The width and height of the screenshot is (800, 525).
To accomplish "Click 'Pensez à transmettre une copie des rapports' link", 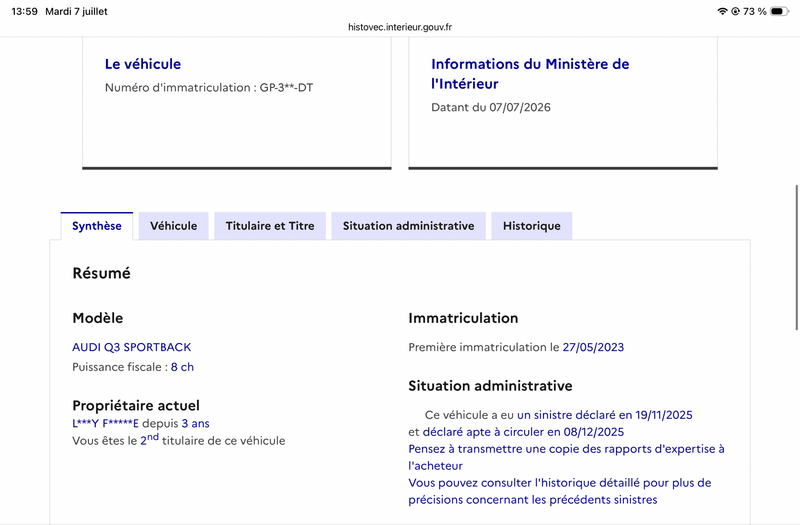I will click(x=566, y=457).
